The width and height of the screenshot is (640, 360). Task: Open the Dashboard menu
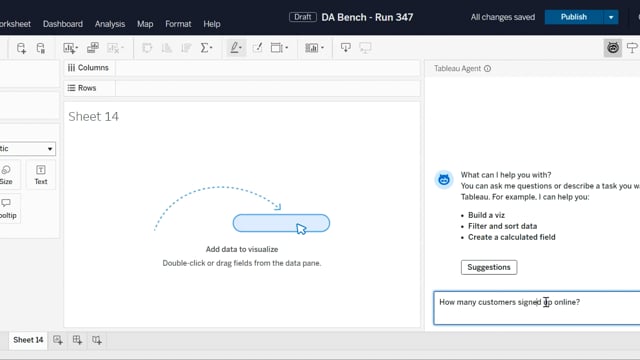pos(63,24)
